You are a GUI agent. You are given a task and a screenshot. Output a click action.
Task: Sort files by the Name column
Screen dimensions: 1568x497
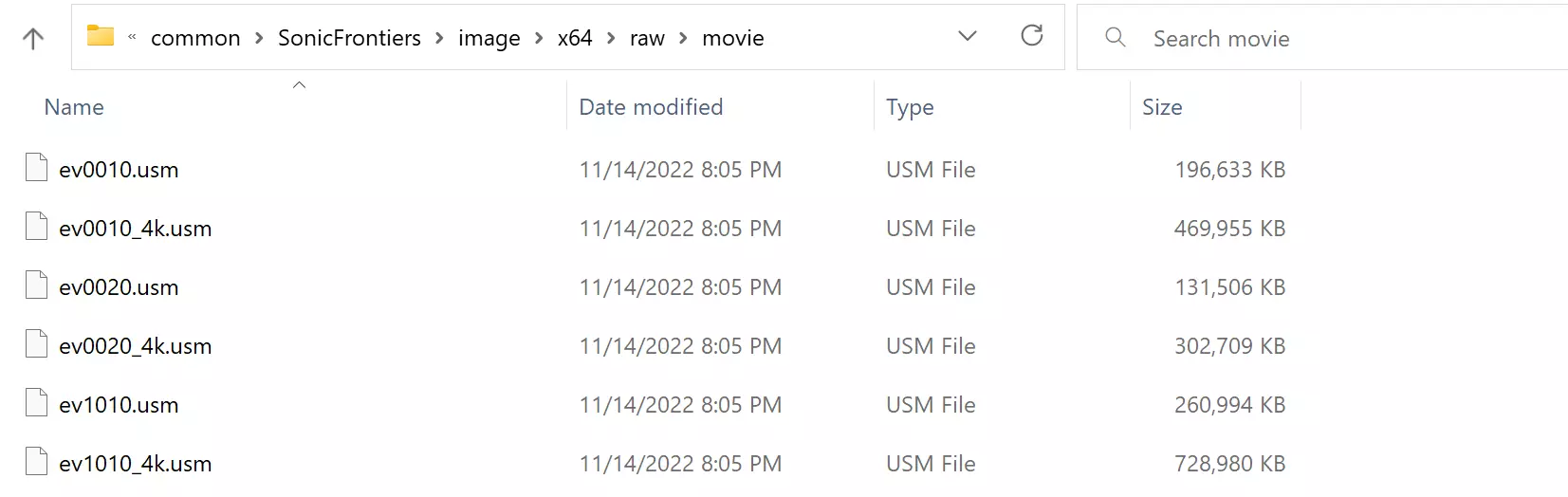coord(74,107)
